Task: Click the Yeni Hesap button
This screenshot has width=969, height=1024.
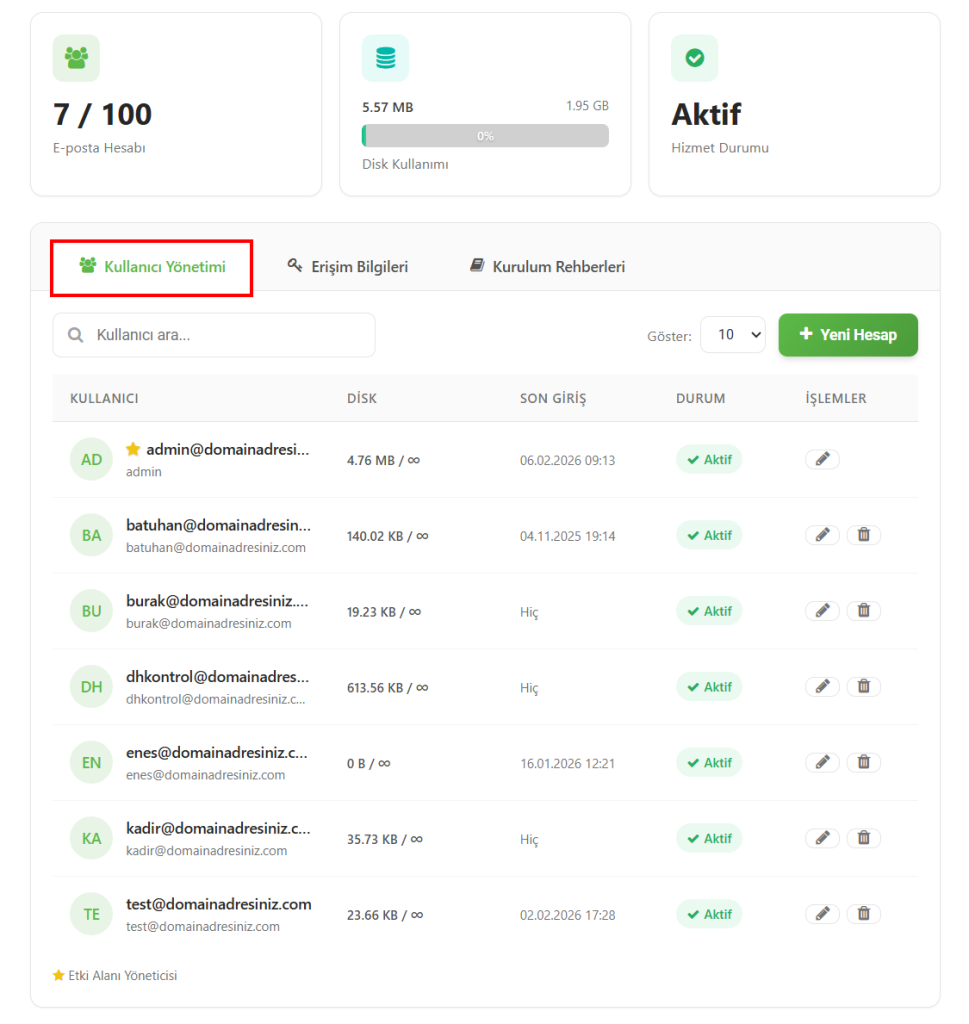Action: 848,335
